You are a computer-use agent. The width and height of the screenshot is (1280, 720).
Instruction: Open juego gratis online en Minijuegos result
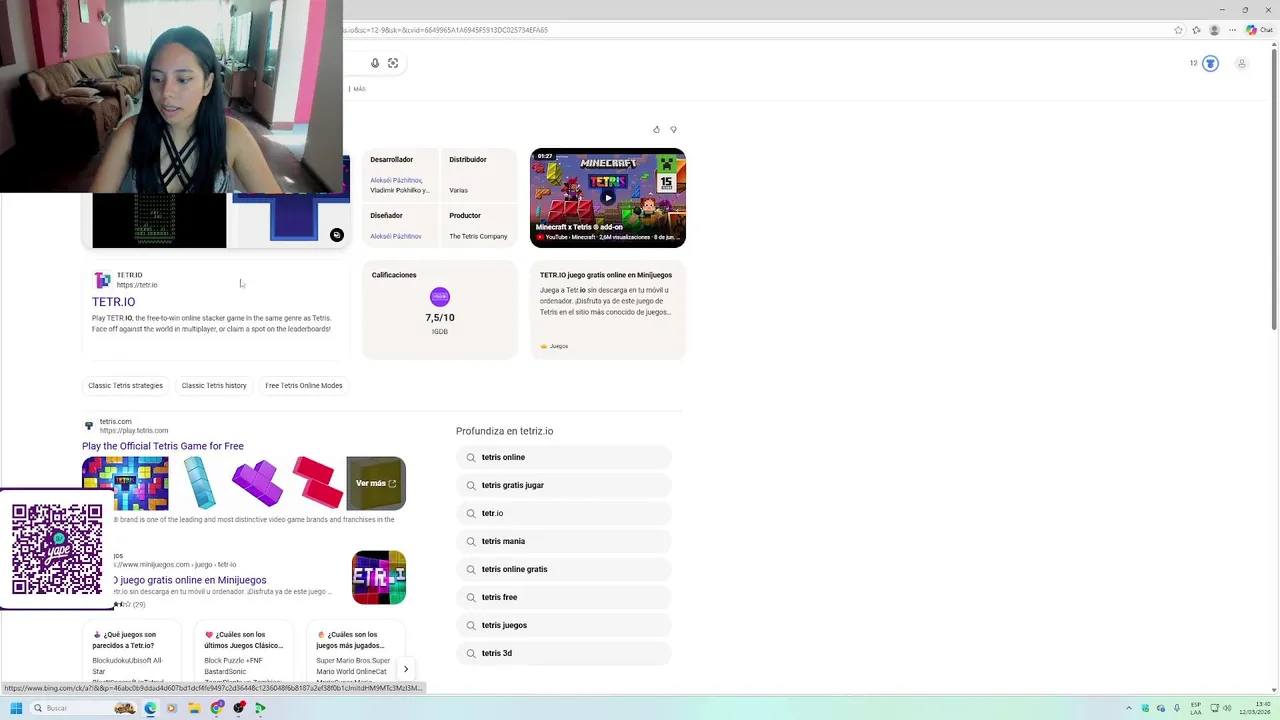point(190,580)
